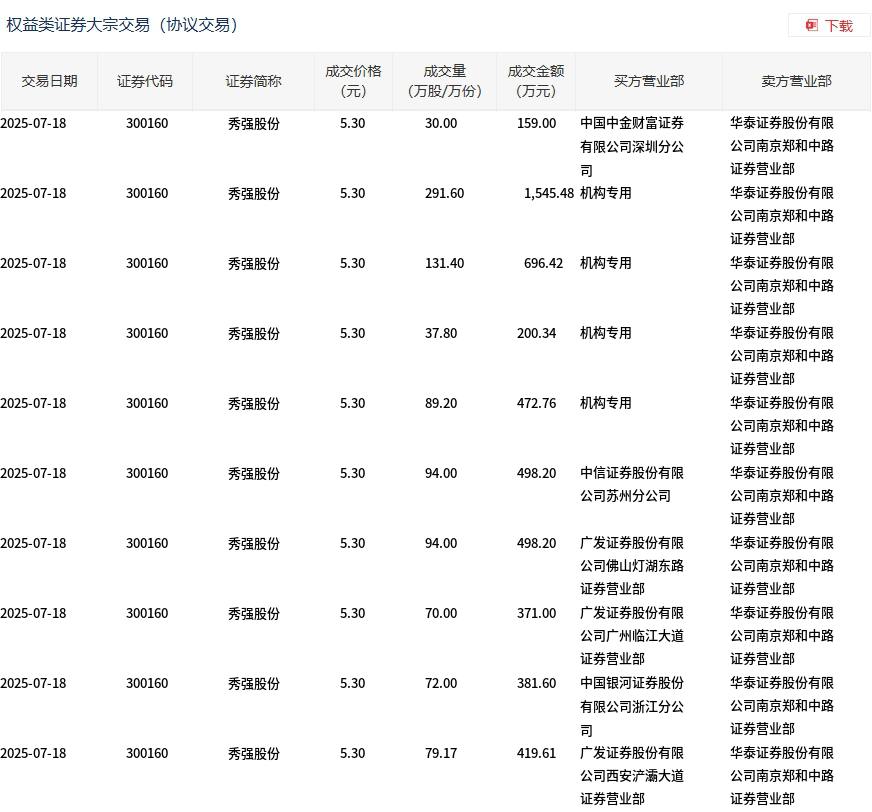Click 秀强股份 in the 200.34 row
This screenshot has height=812, width=872.
pyautogui.click(x=254, y=334)
